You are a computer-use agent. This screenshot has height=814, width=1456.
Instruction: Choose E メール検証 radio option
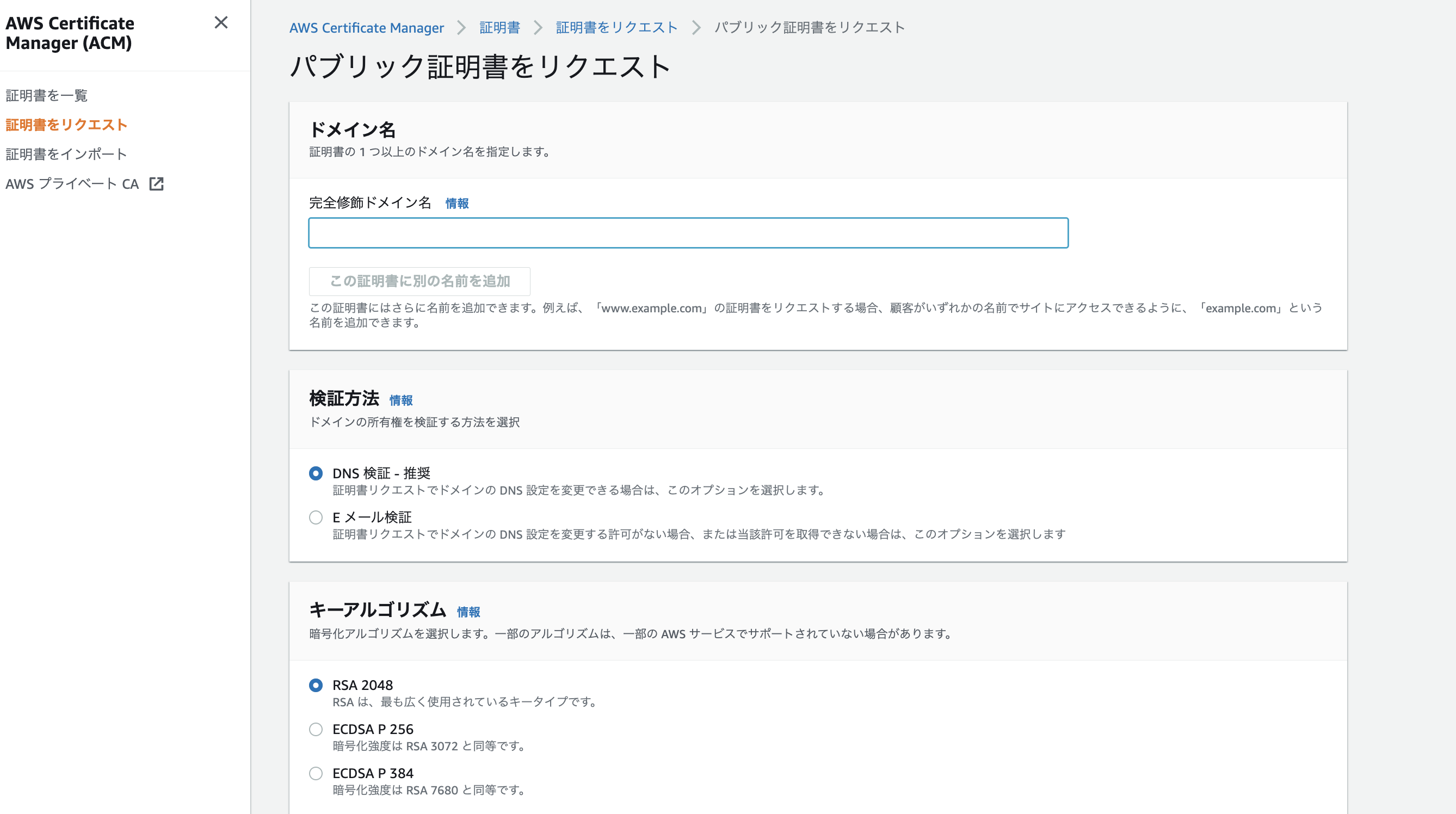click(x=316, y=517)
